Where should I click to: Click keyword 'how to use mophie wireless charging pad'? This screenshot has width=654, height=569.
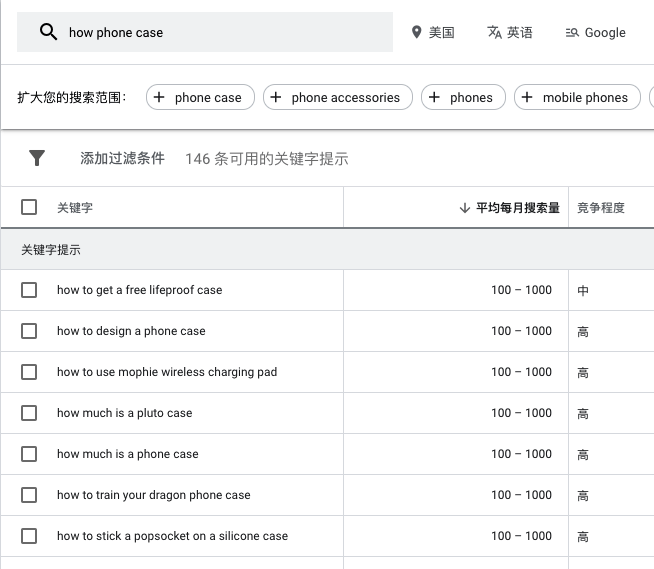click(167, 372)
